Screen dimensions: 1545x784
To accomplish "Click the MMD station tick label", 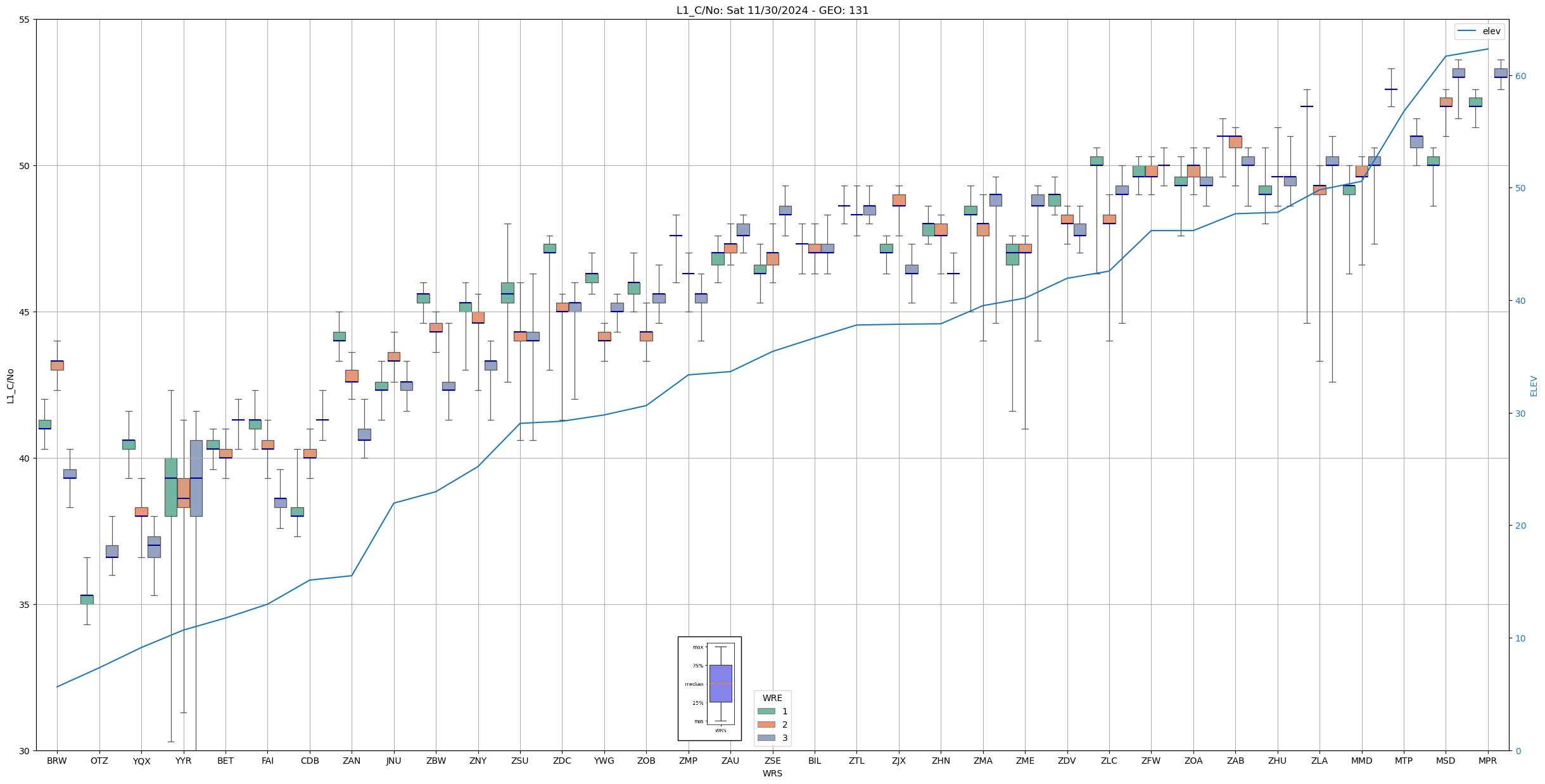I will 1361,761.
